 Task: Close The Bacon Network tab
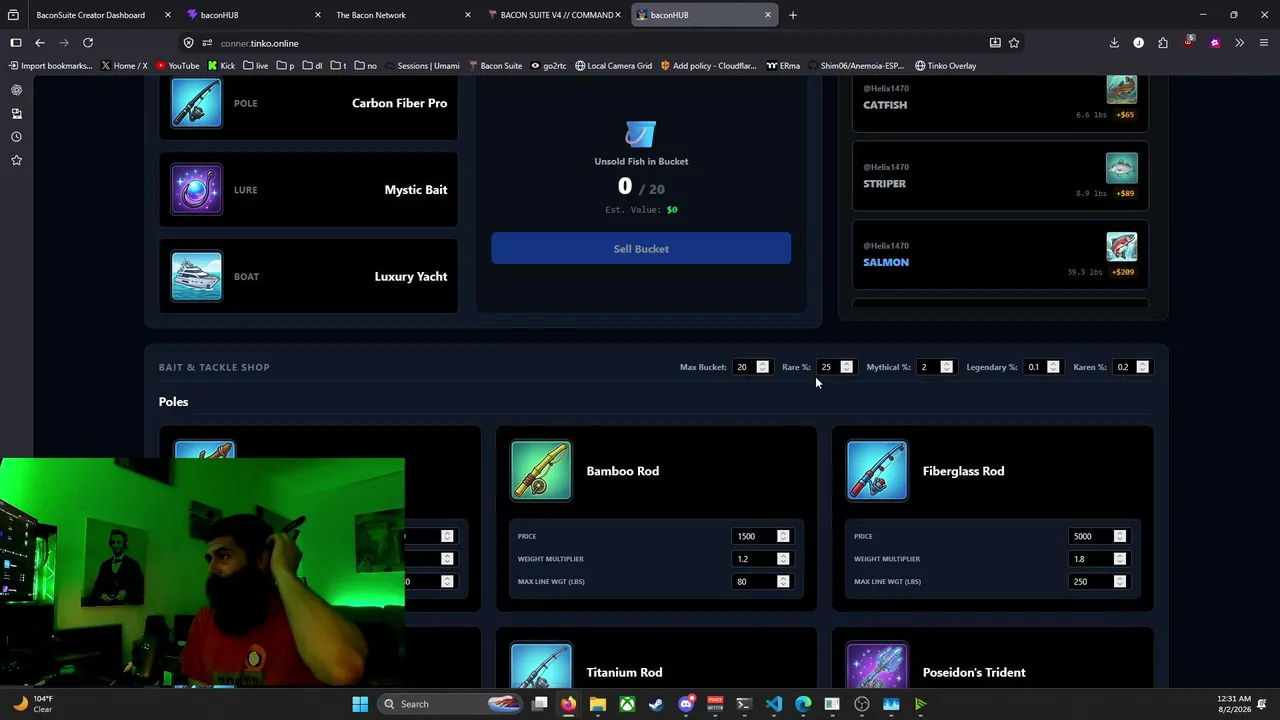coord(468,15)
